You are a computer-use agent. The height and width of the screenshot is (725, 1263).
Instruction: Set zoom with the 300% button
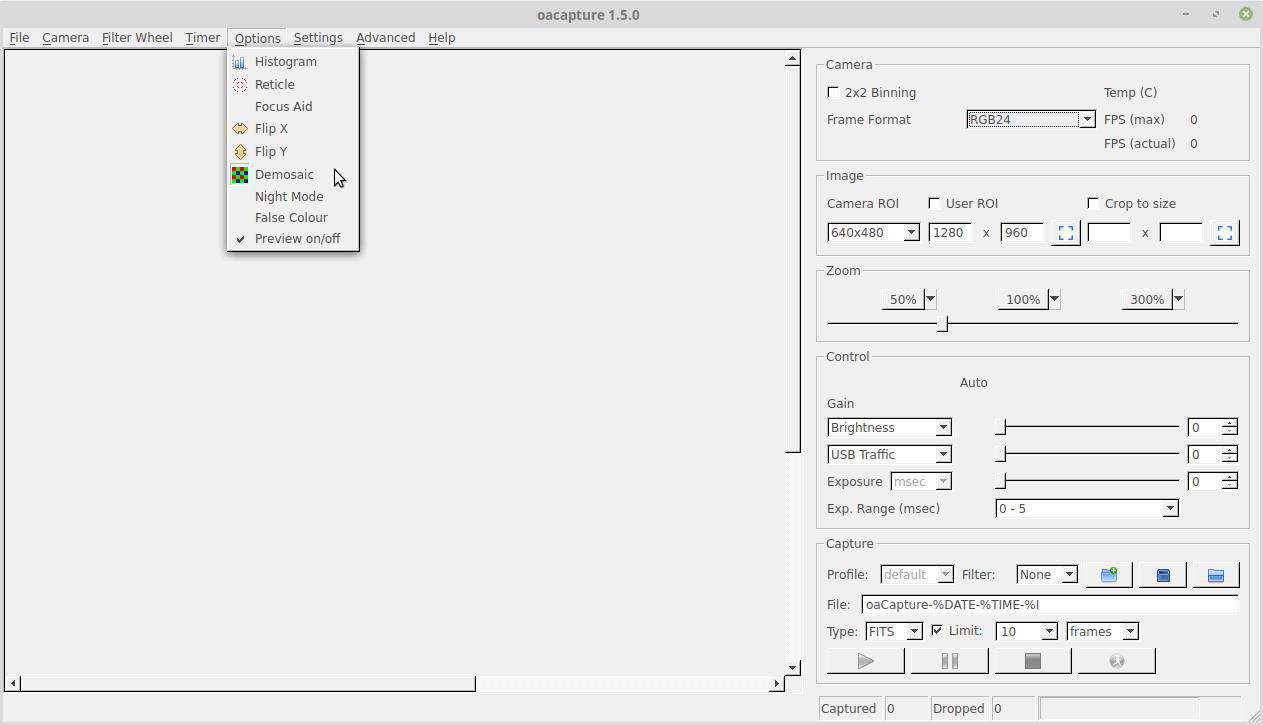tap(1147, 299)
